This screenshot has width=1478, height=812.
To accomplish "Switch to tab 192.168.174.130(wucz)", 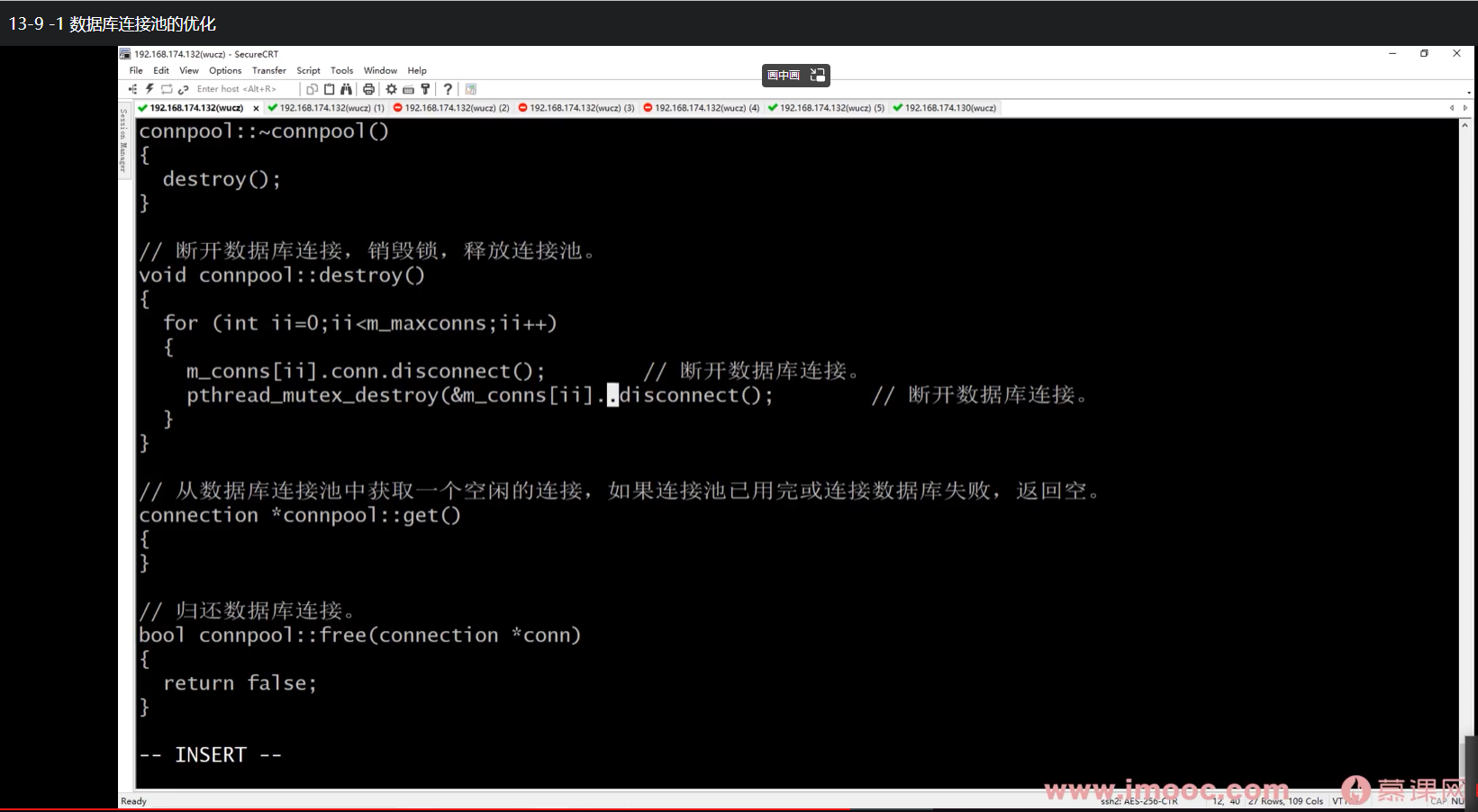I will (945, 108).
